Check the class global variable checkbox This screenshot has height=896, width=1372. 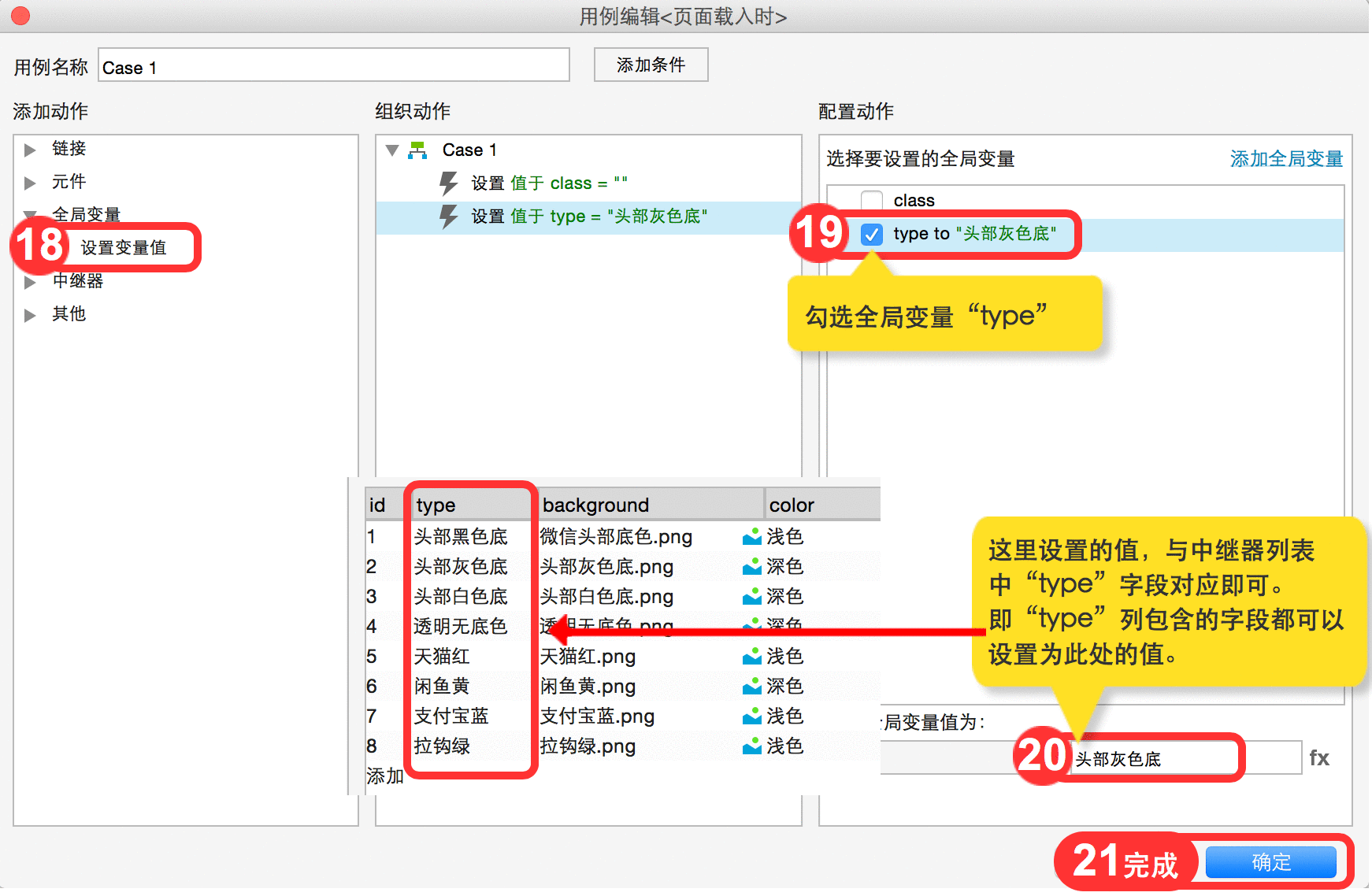pos(872,201)
